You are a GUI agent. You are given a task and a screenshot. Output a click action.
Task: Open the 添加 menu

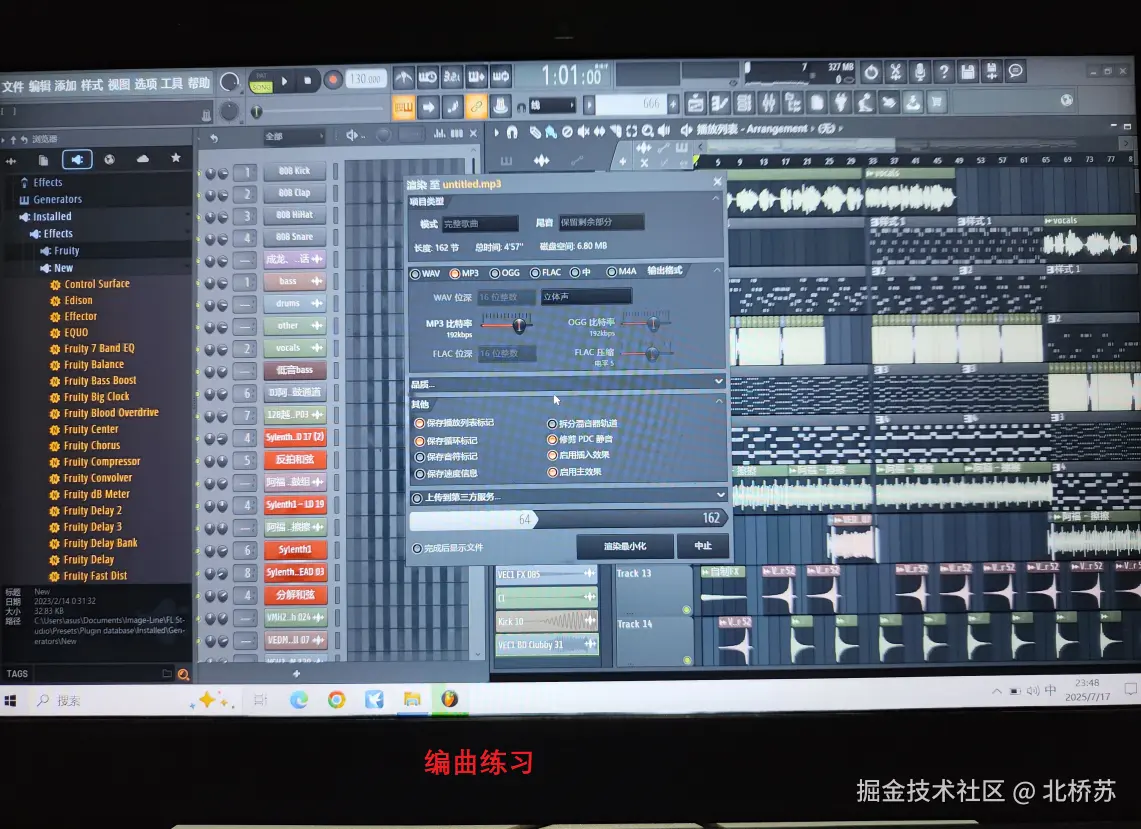[x=65, y=85]
